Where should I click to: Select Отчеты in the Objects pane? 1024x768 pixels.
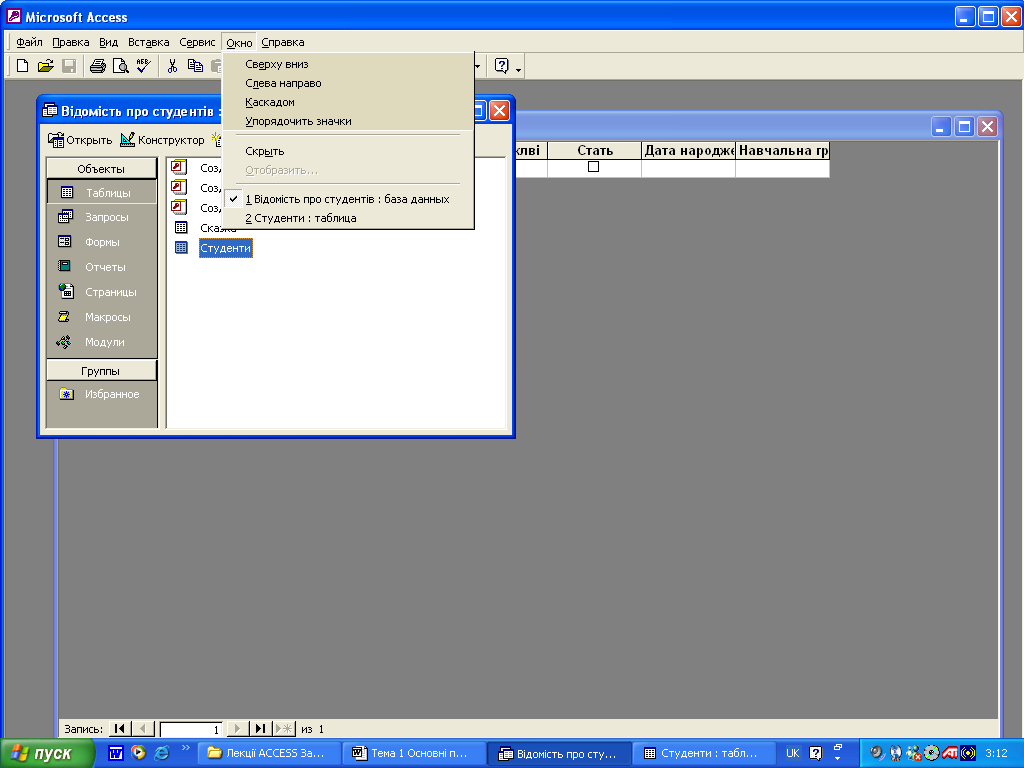(102, 266)
